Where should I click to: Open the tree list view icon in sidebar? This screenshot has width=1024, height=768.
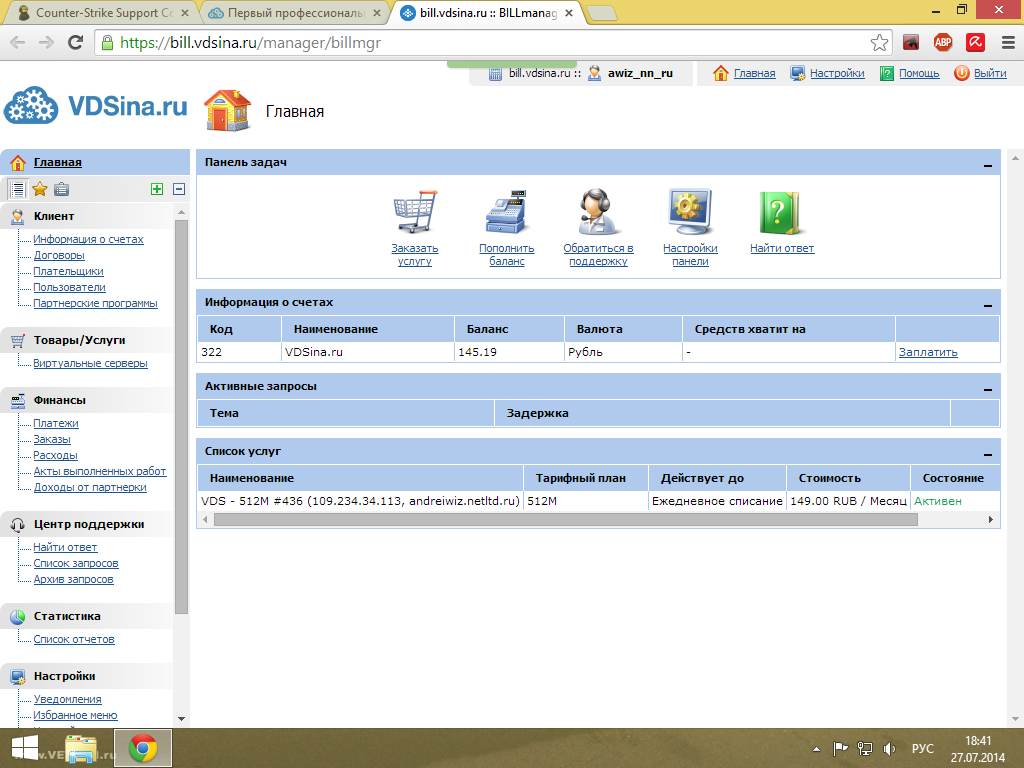coord(18,189)
